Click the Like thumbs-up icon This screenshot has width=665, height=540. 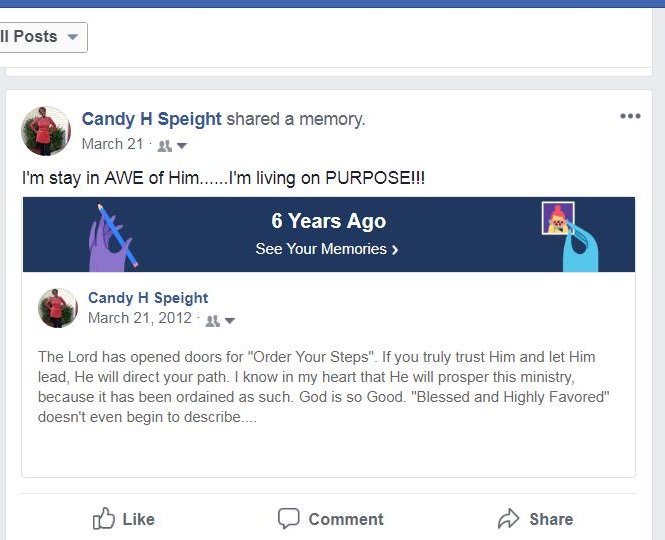click(104, 518)
